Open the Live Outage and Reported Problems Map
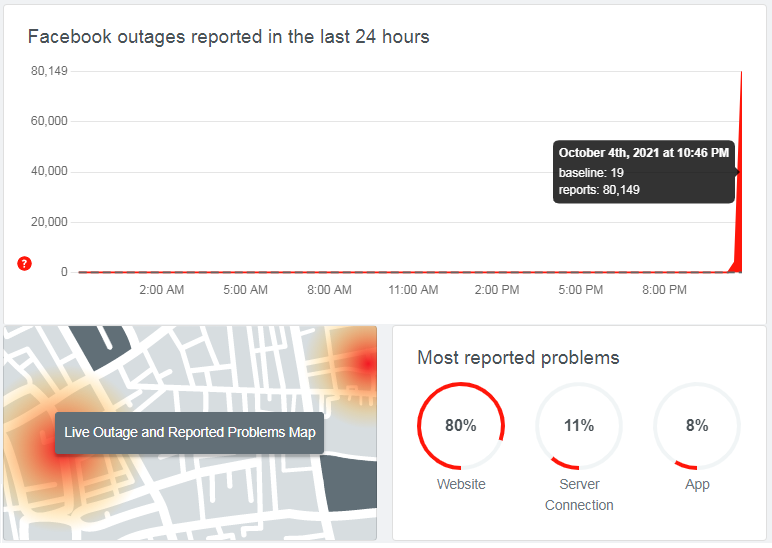This screenshot has height=548, width=772. pyautogui.click(x=190, y=432)
